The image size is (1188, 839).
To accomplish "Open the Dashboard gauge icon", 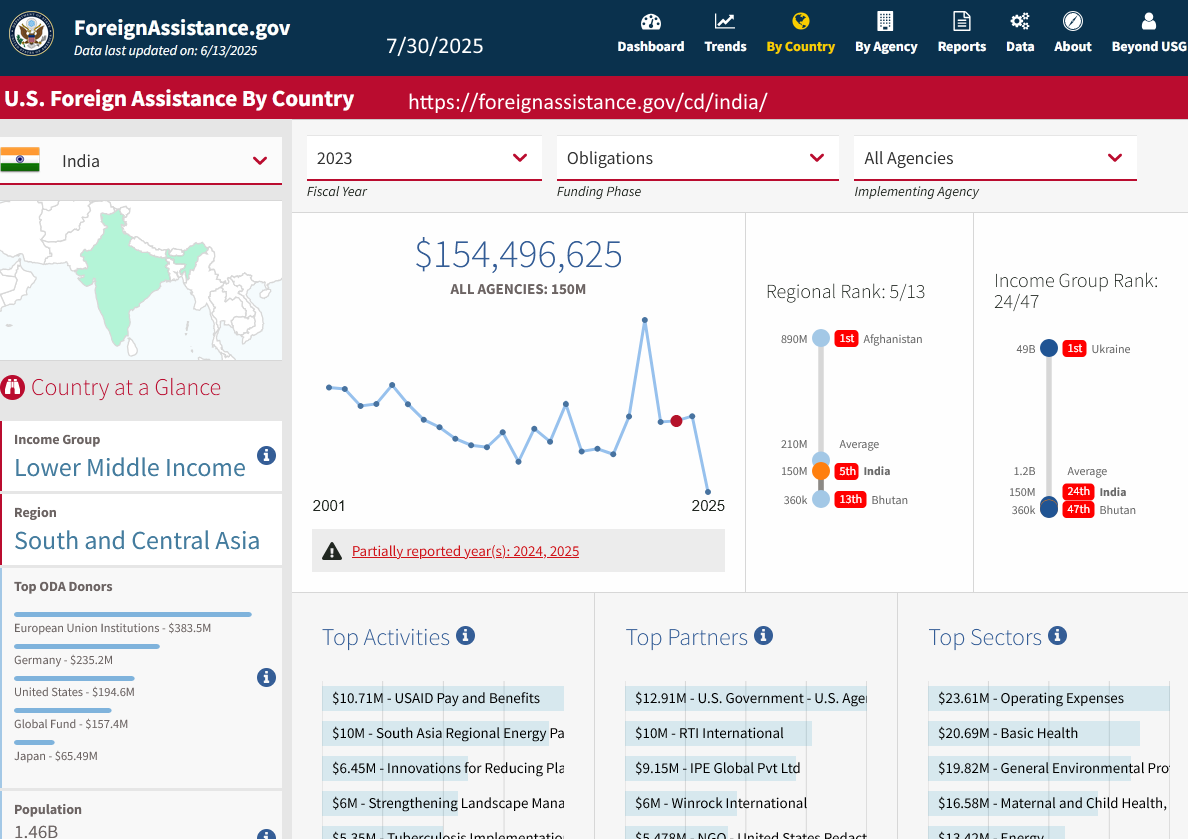I will (650, 21).
